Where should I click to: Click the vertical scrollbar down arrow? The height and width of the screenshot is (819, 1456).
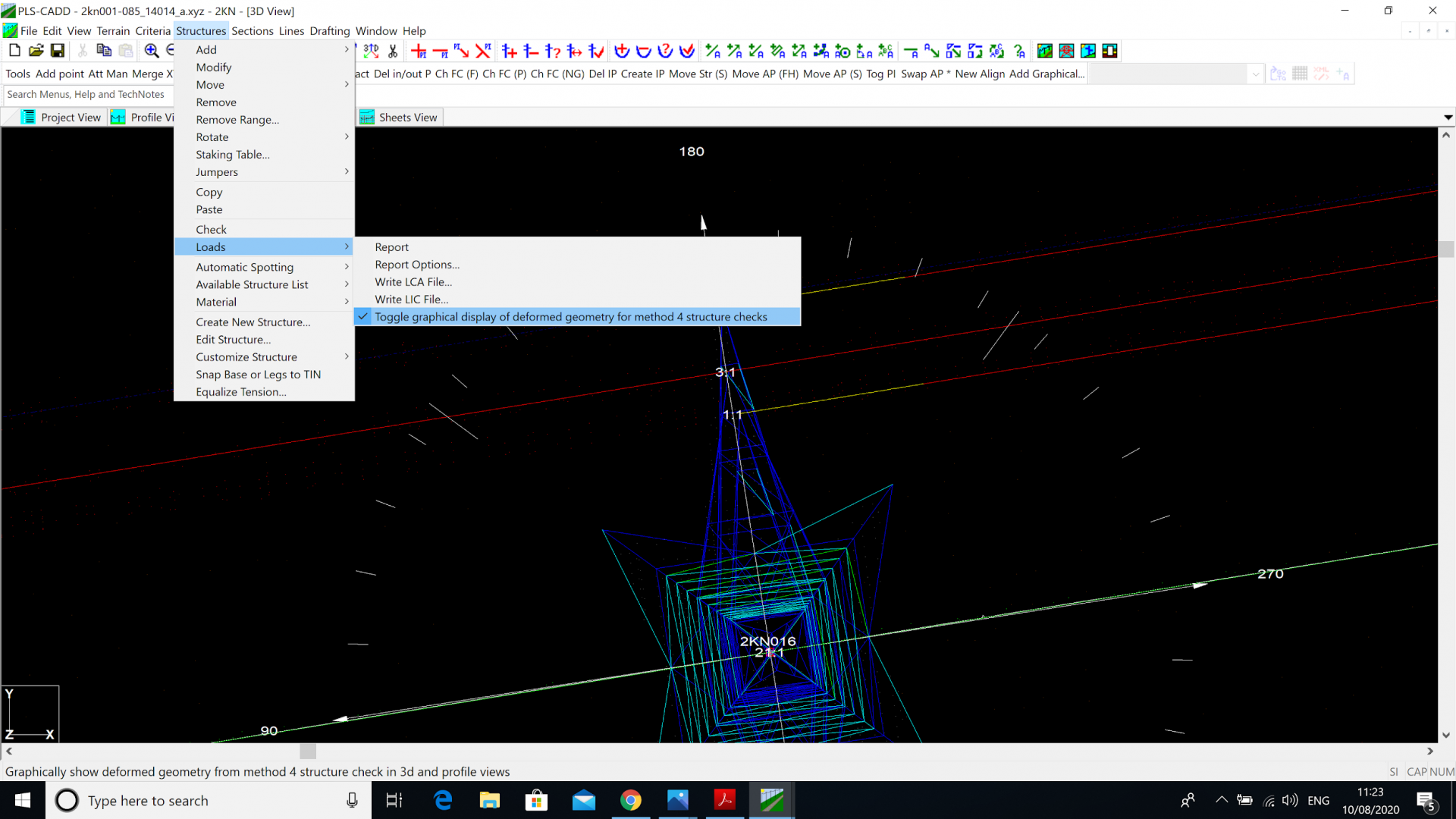tap(1446, 735)
